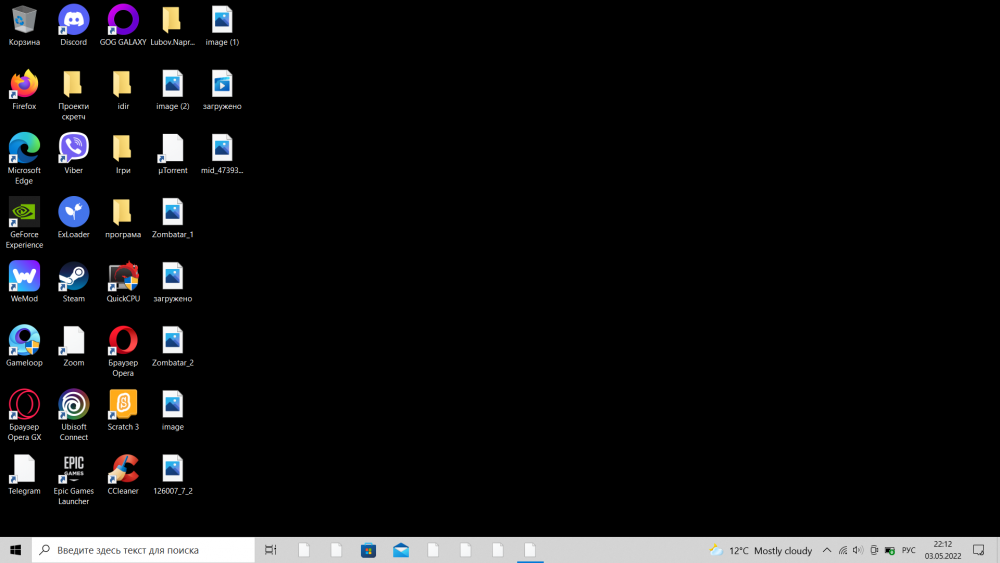Open the Mail app on taskbar
This screenshot has width=1000, height=563.
click(401, 550)
